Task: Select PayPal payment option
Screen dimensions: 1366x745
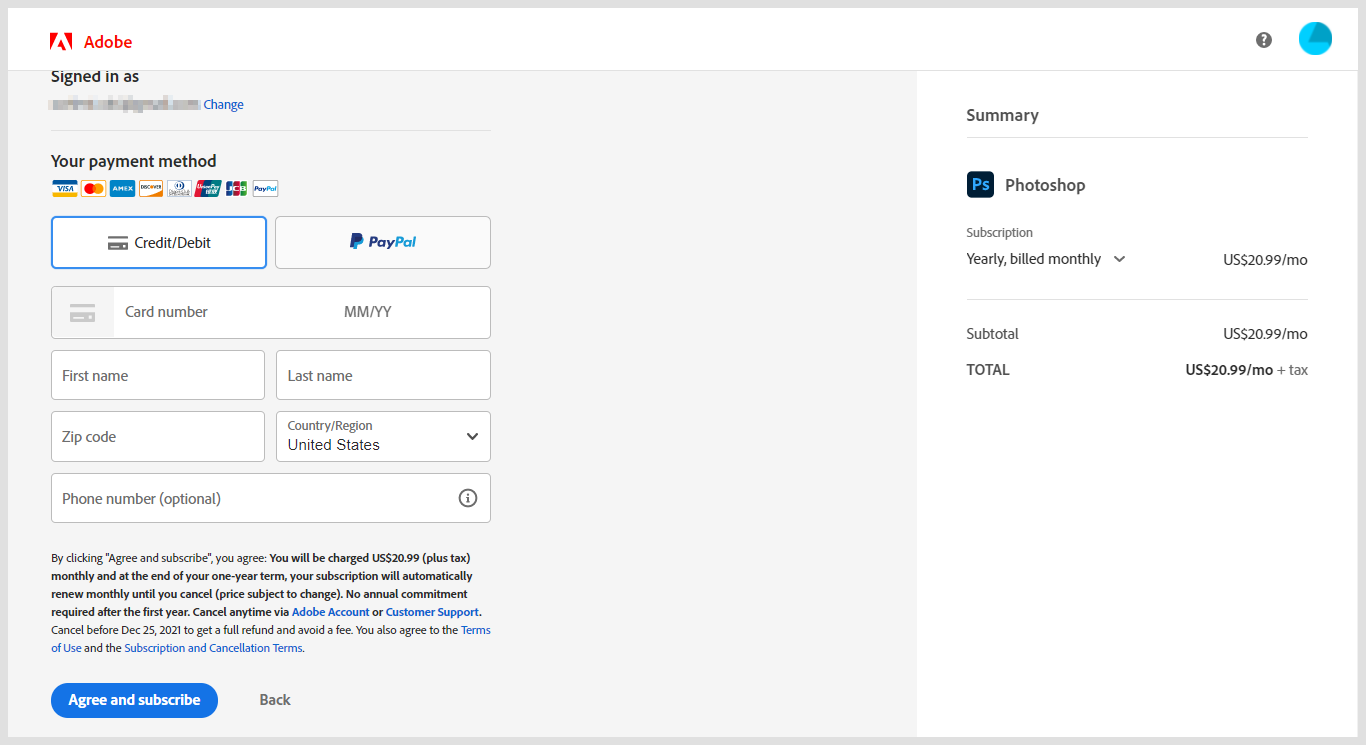Action: (383, 243)
